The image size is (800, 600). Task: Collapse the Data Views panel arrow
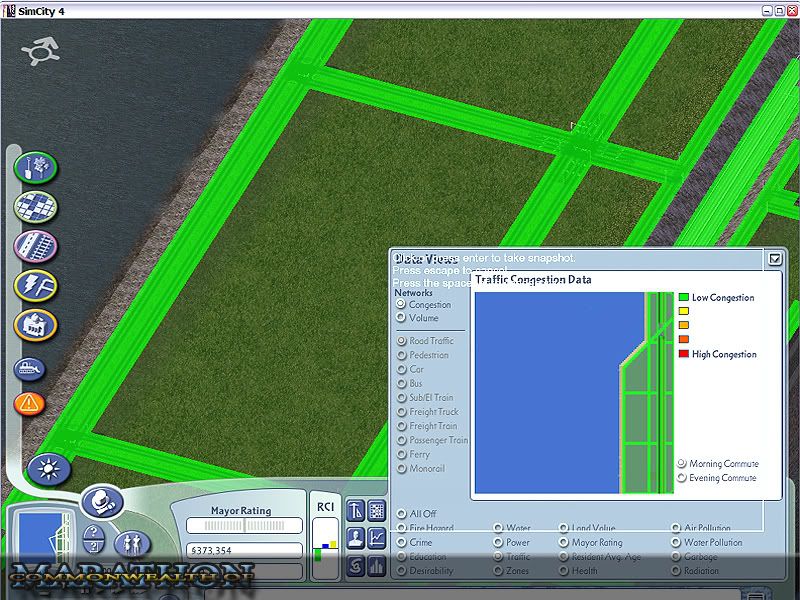point(775,258)
